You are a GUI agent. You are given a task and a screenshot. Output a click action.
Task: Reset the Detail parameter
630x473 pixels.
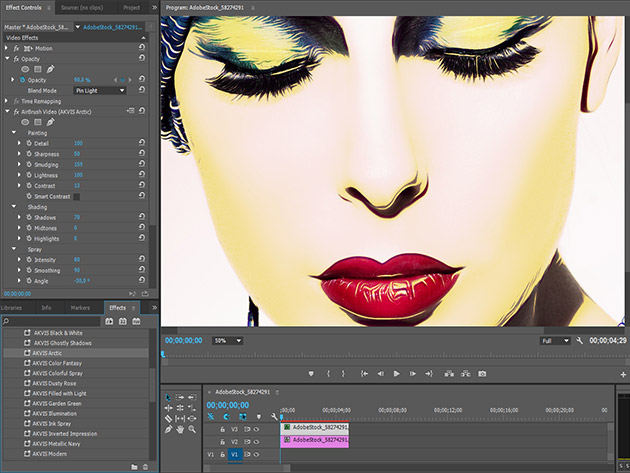[x=142, y=143]
